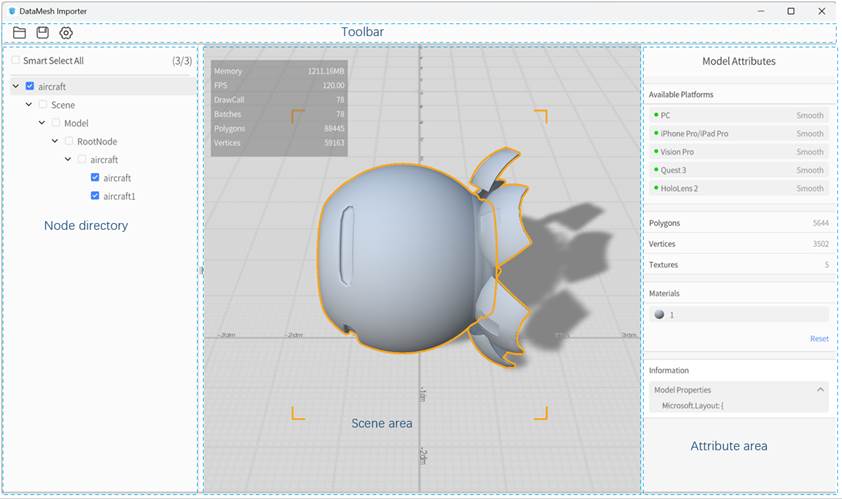Click the green status dot beside Quest 3
The height and width of the screenshot is (499, 842).
click(x=655, y=170)
